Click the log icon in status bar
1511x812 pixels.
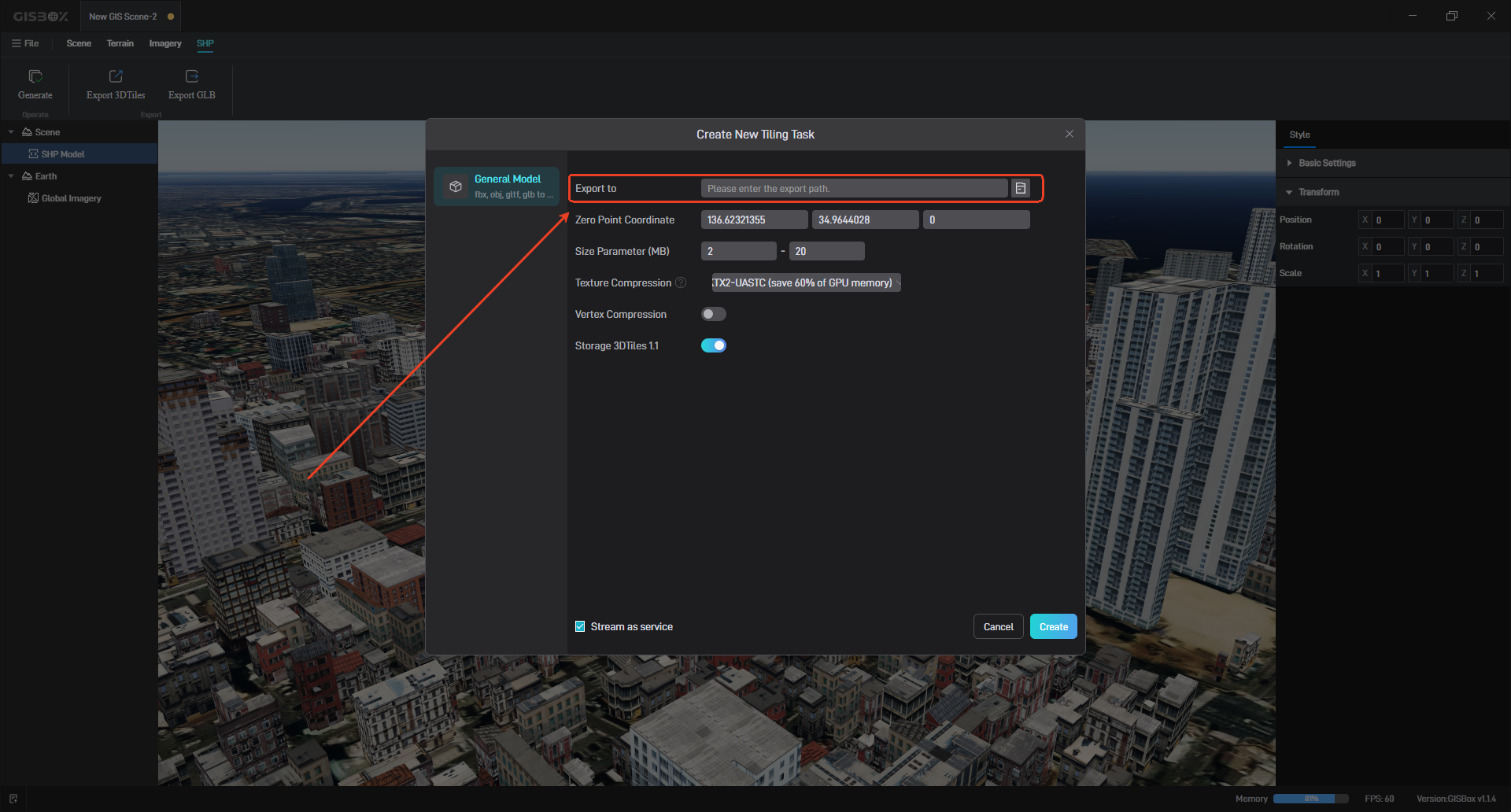pos(13,799)
